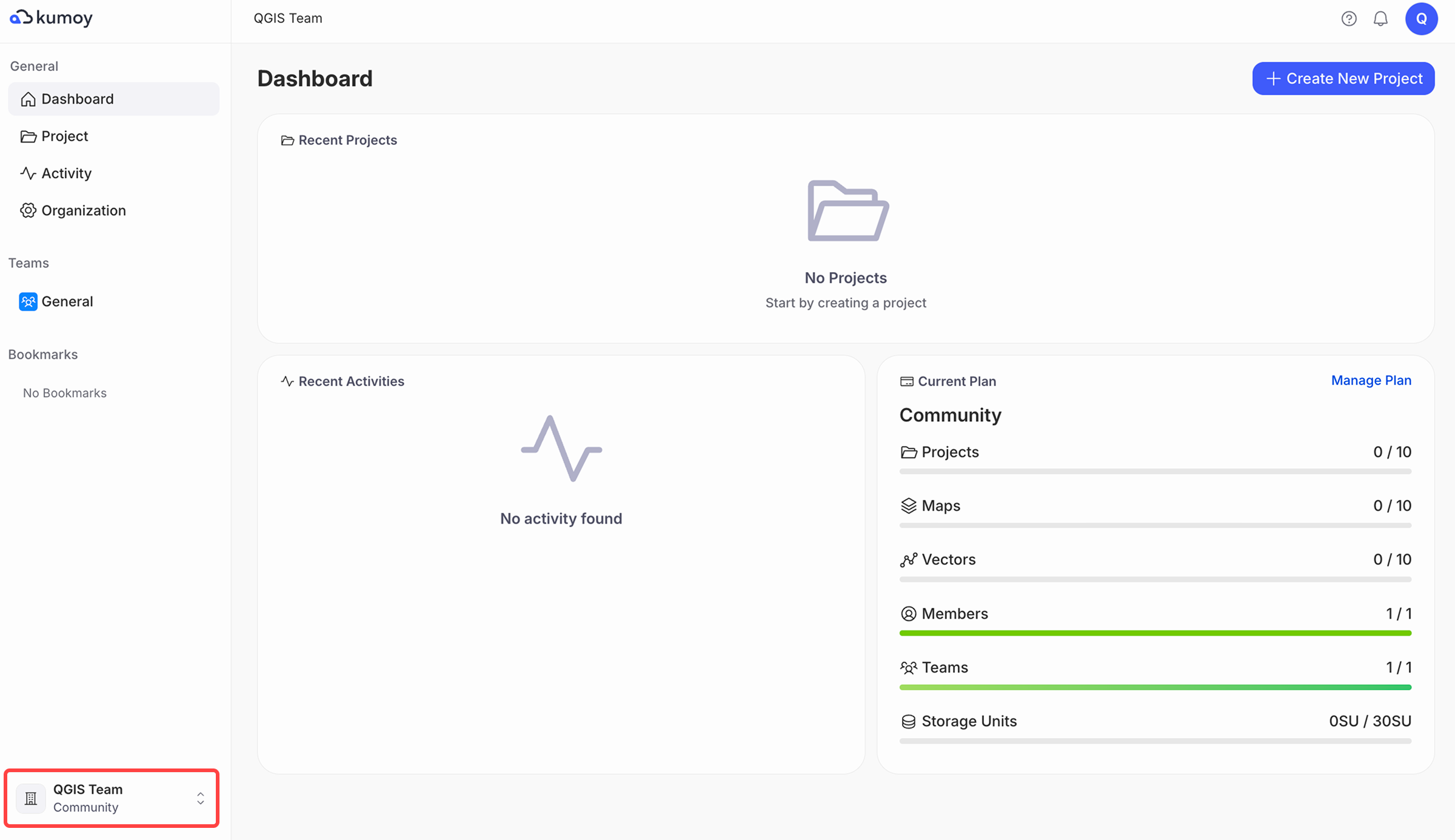
Task: Follow the Manage Plan link
Action: [x=1371, y=381]
